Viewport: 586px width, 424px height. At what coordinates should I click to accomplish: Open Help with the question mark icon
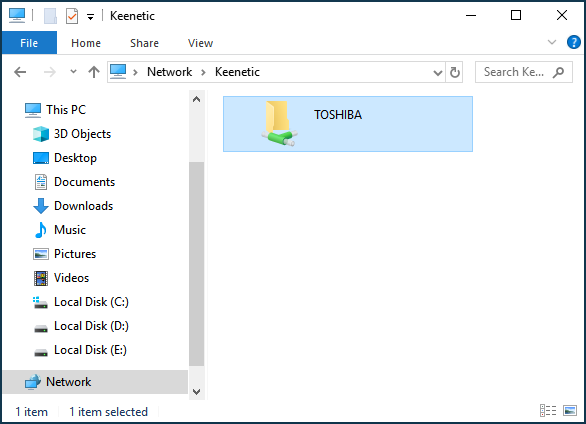pyautogui.click(x=574, y=42)
